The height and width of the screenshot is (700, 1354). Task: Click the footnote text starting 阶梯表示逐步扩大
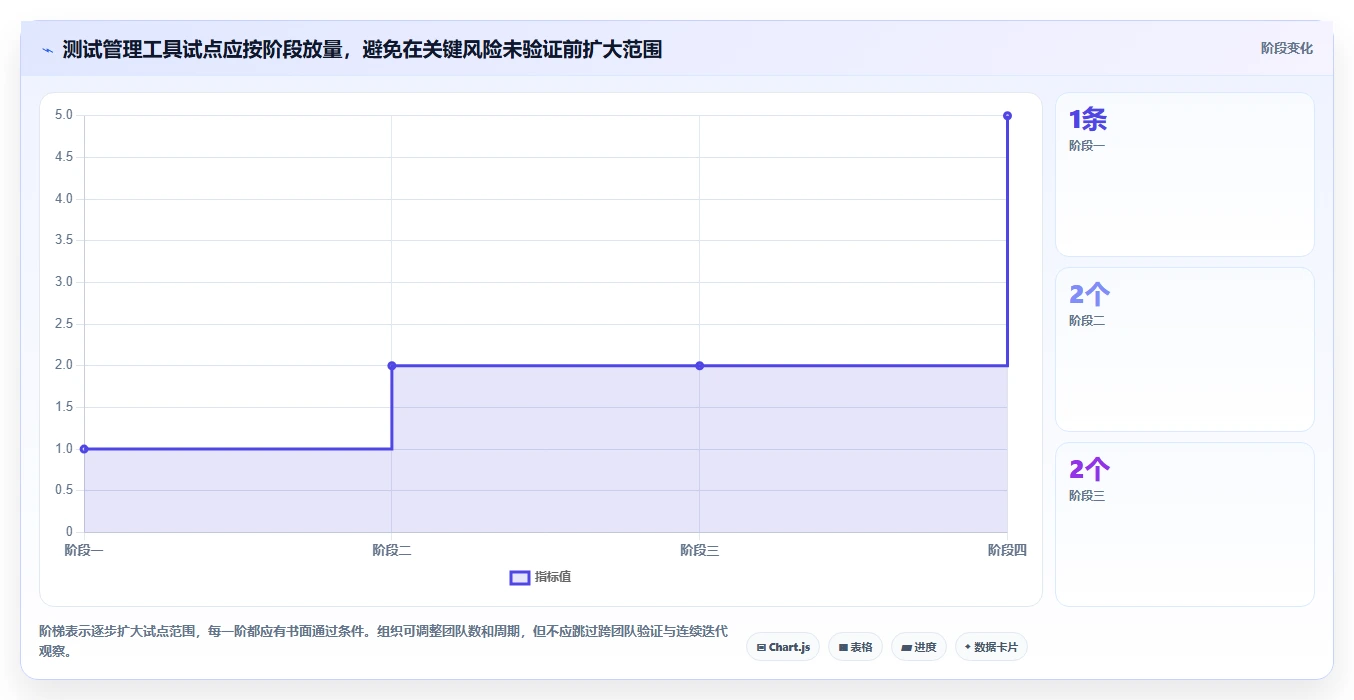pyautogui.click(x=384, y=641)
